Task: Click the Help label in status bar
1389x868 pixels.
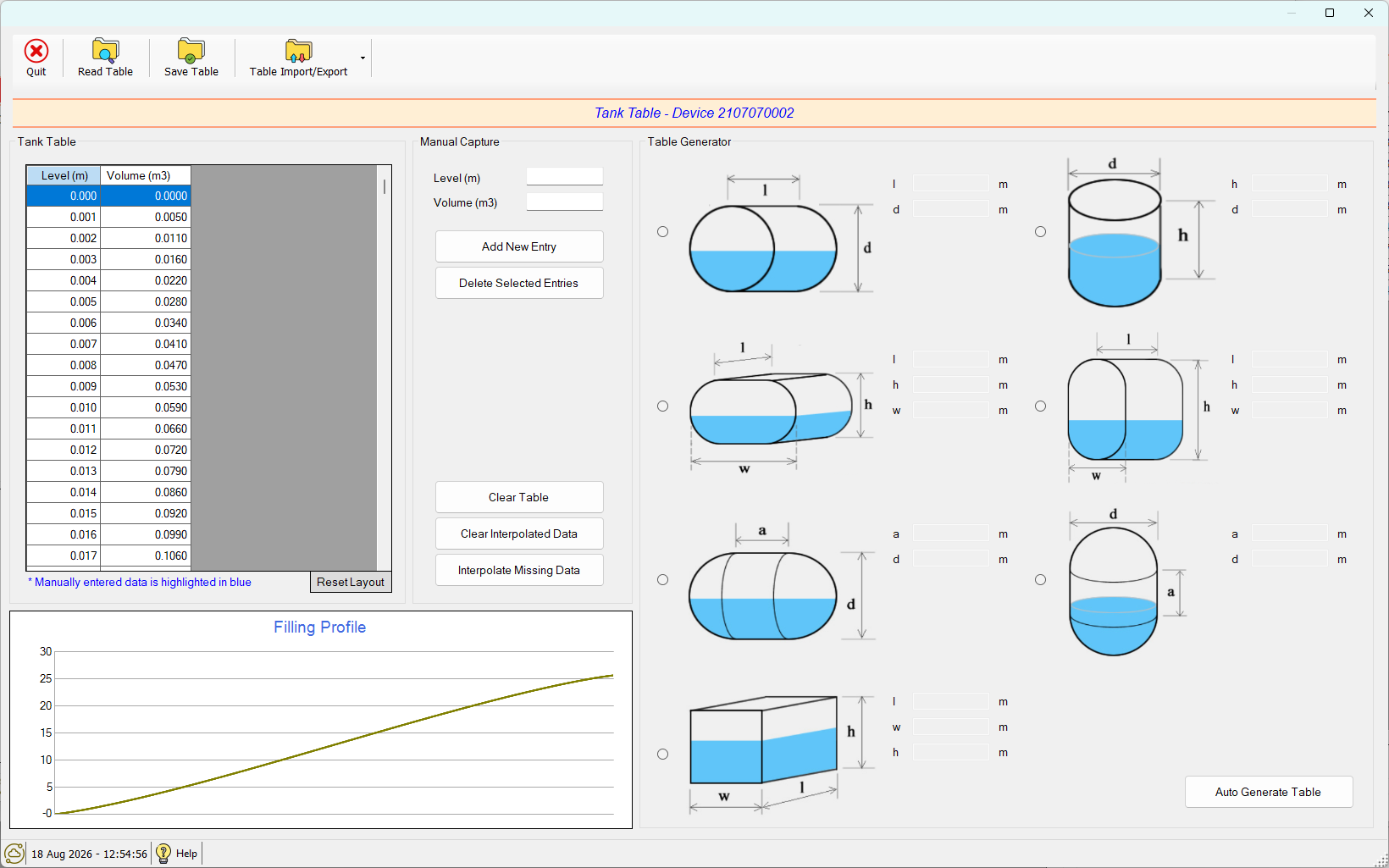Action: [186, 854]
